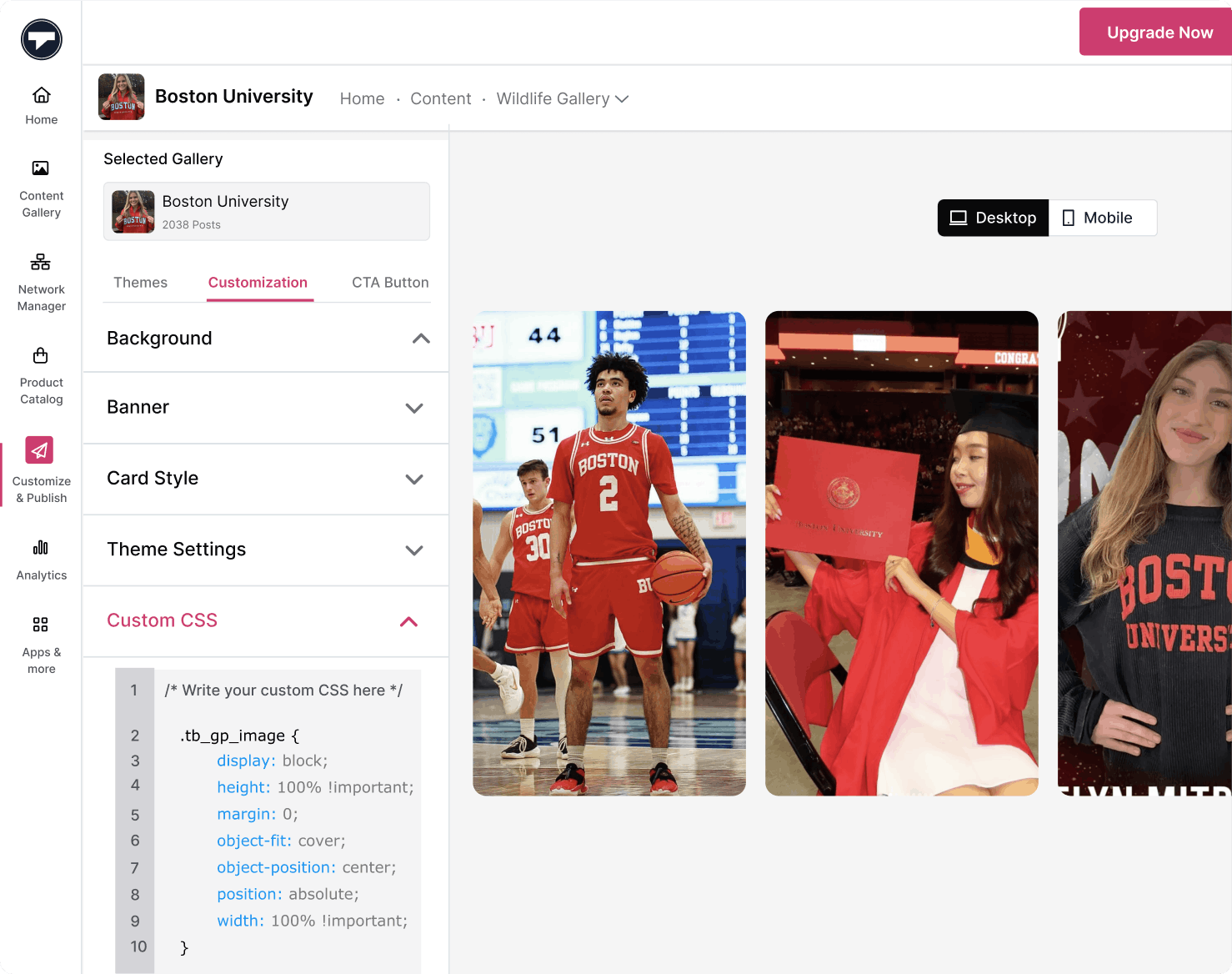Click the Boston University header title
1232x974 pixels.
coord(234,97)
